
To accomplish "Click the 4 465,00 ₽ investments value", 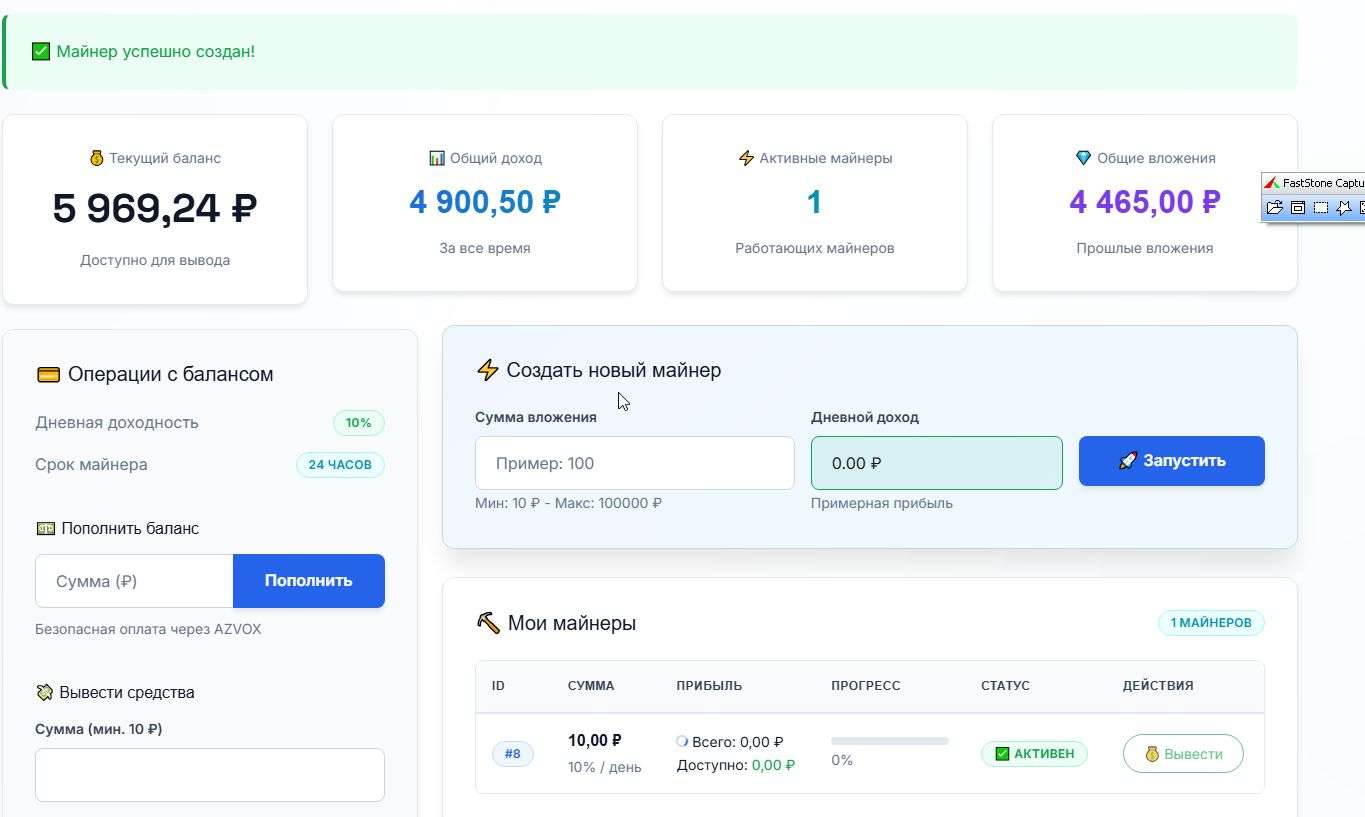I will (1145, 202).
